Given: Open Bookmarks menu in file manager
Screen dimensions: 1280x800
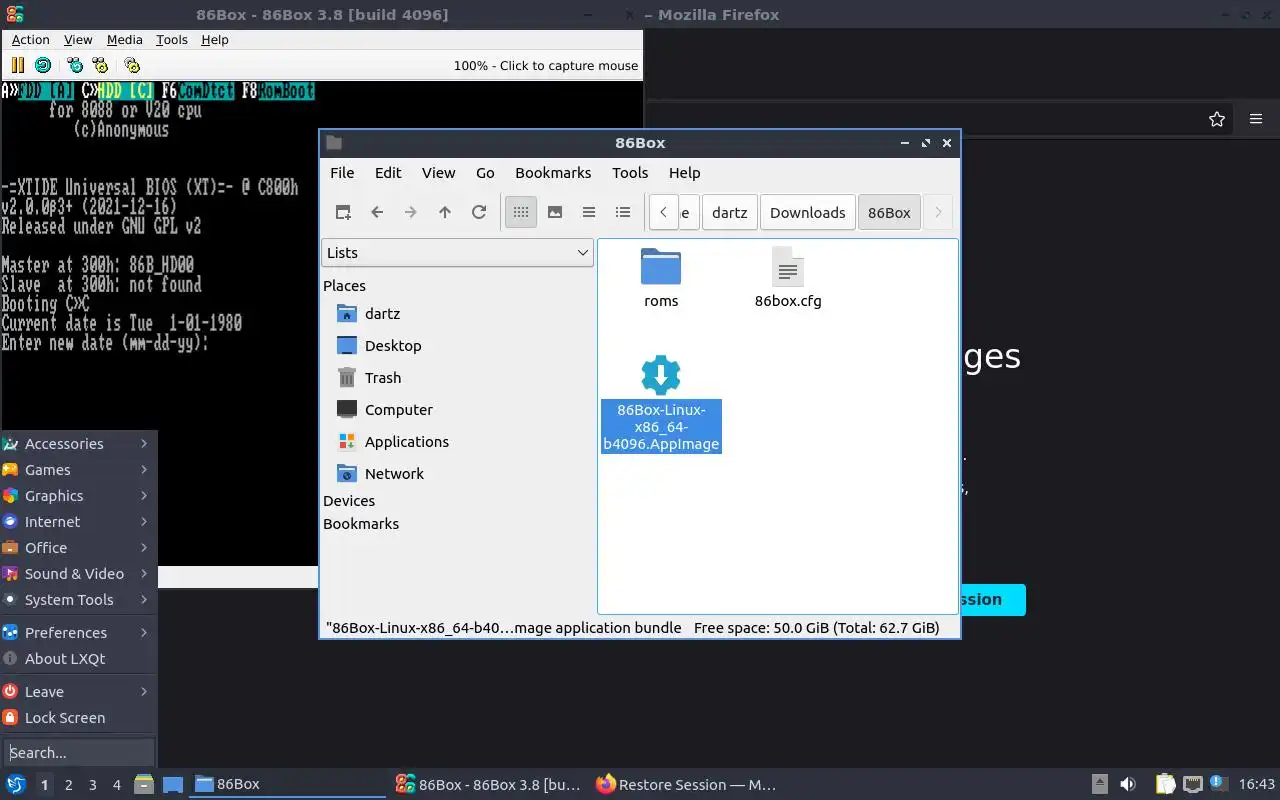Looking at the screenshot, I should pos(553,173).
